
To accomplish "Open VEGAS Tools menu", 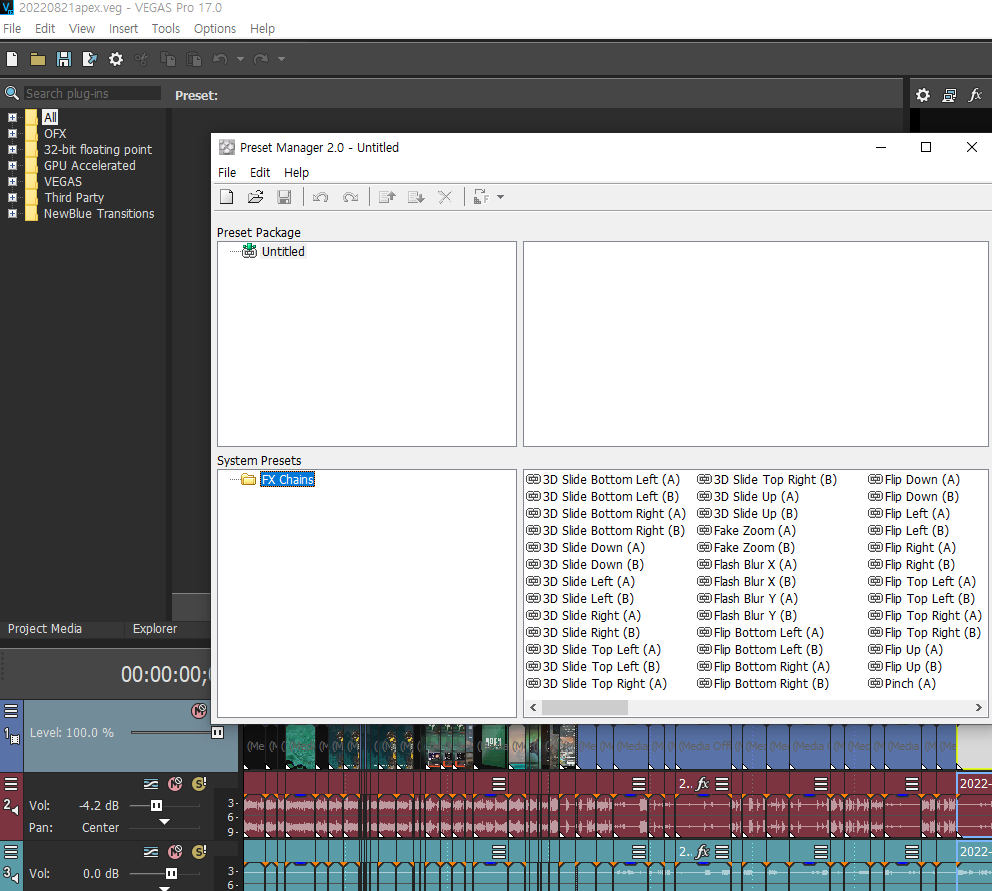I will click(166, 28).
